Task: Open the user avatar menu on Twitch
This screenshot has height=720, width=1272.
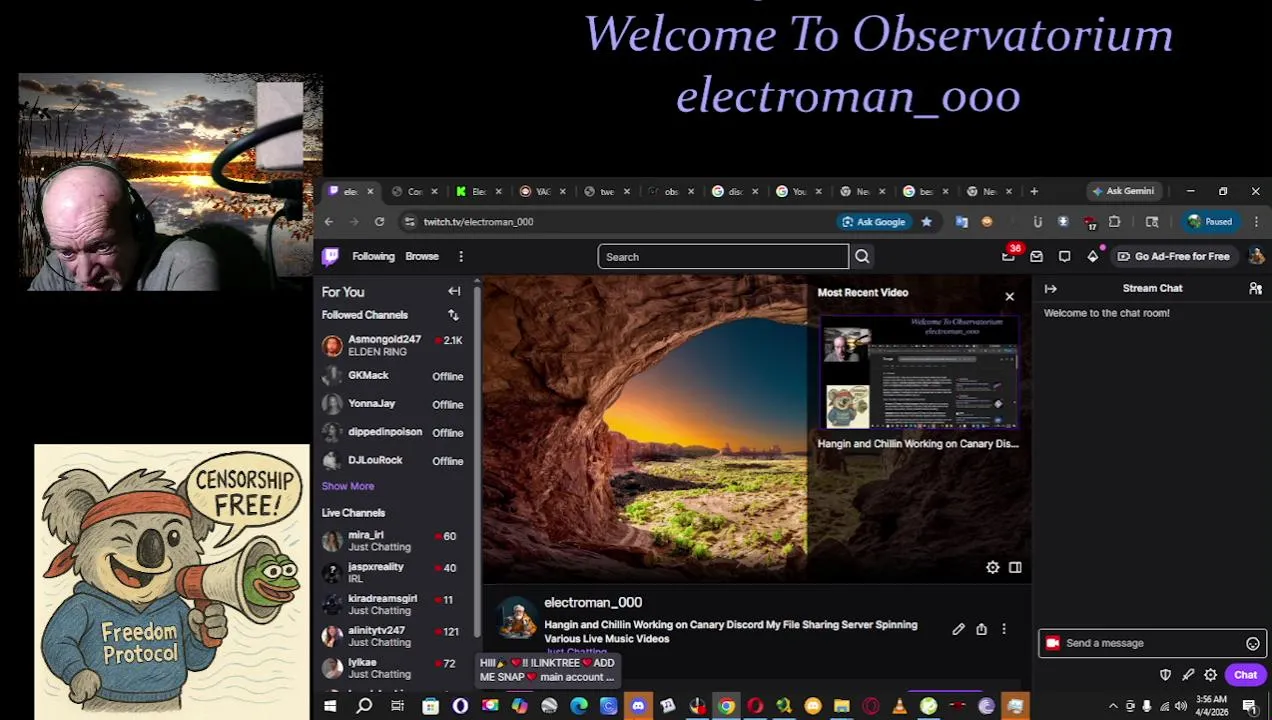Action: click(1256, 257)
